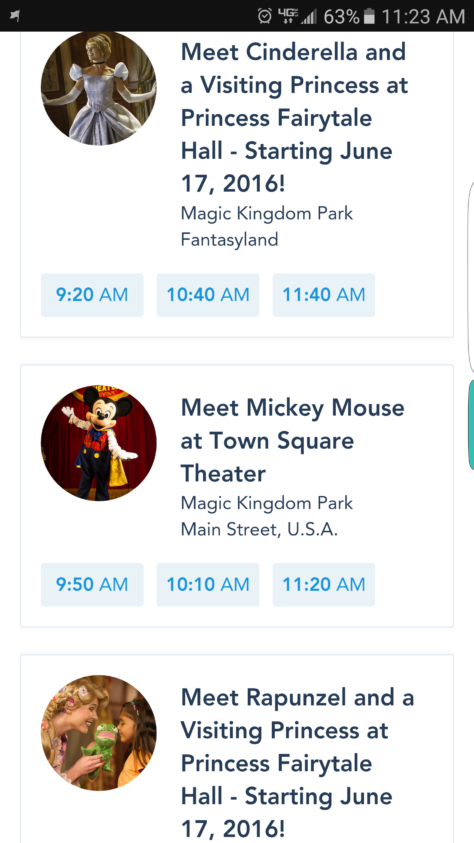Tap the battery icon in status bar
Viewport: 474px width, 843px height.
point(369,17)
